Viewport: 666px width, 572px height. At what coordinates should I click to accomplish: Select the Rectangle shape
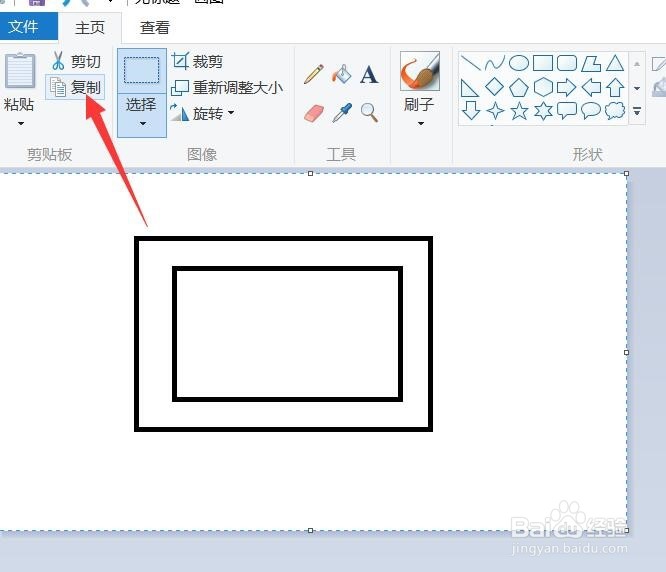543,63
